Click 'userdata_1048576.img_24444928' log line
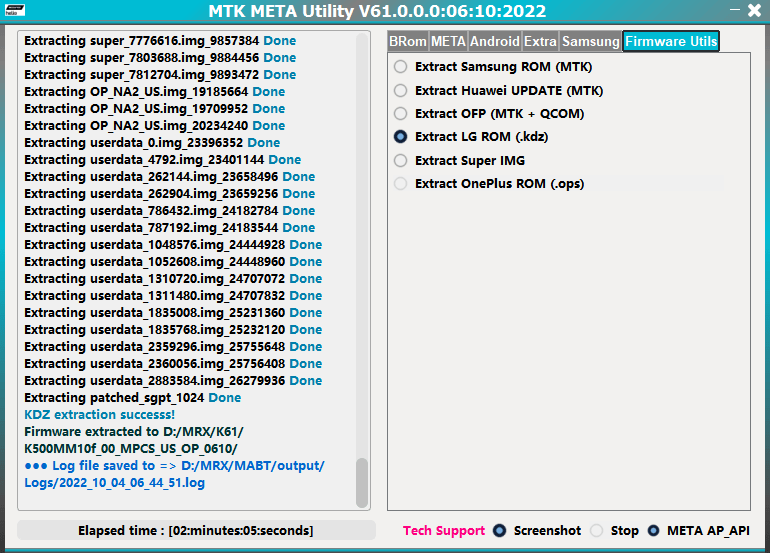This screenshot has height=553, width=770. (x=173, y=245)
